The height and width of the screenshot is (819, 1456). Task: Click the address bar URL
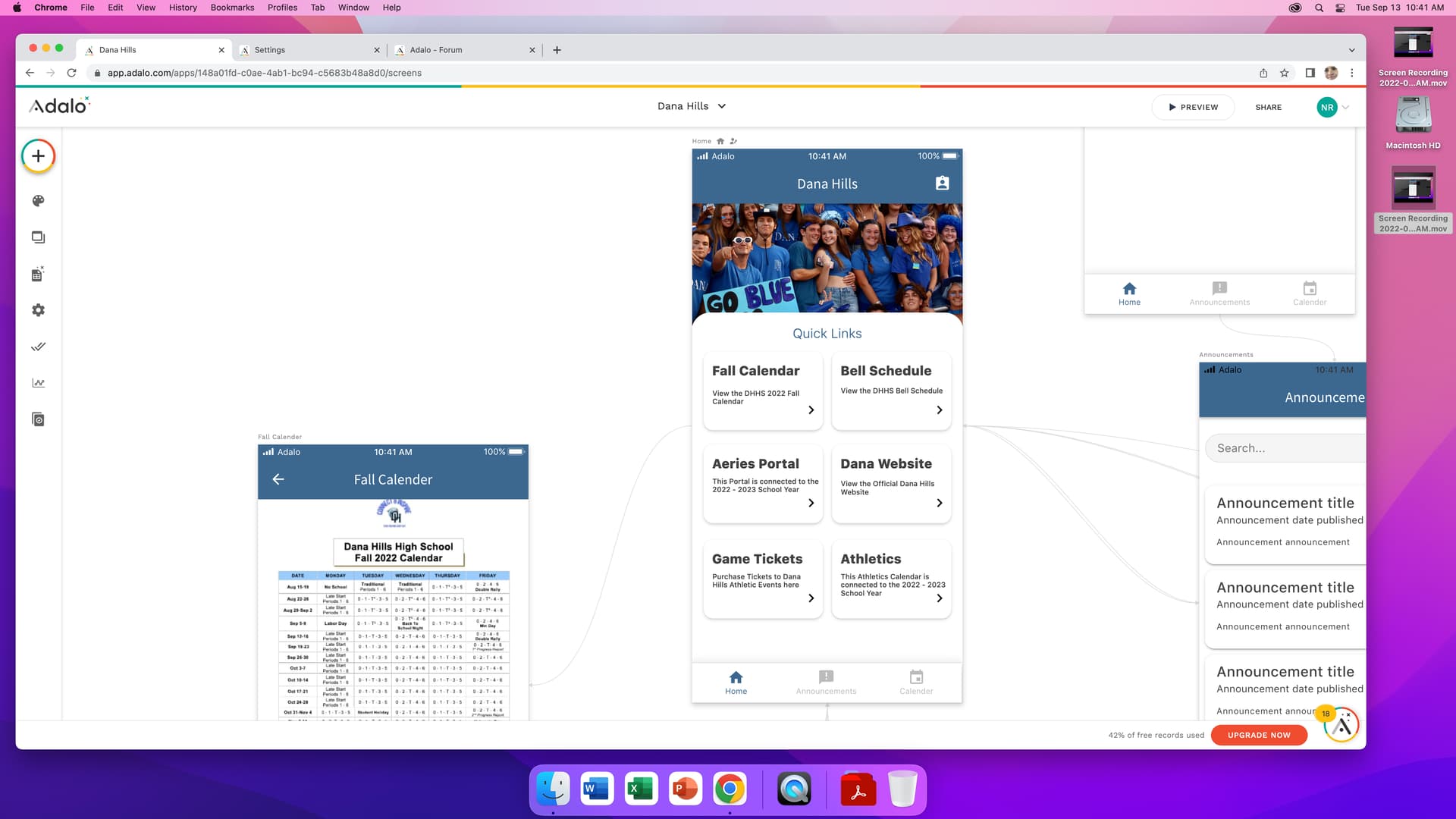pyautogui.click(x=265, y=73)
